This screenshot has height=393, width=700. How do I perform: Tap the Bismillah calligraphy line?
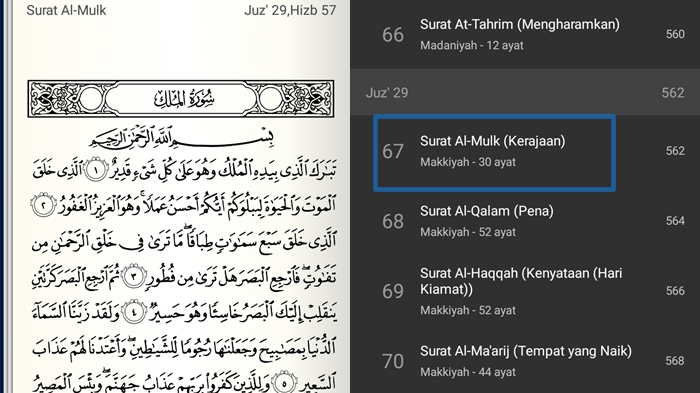point(181,137)
